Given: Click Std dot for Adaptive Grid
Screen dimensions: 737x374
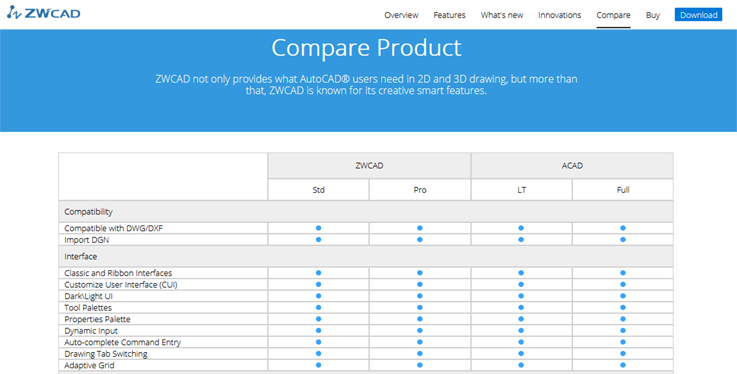Looking at the screenshot, I should (x=318, y=365).
